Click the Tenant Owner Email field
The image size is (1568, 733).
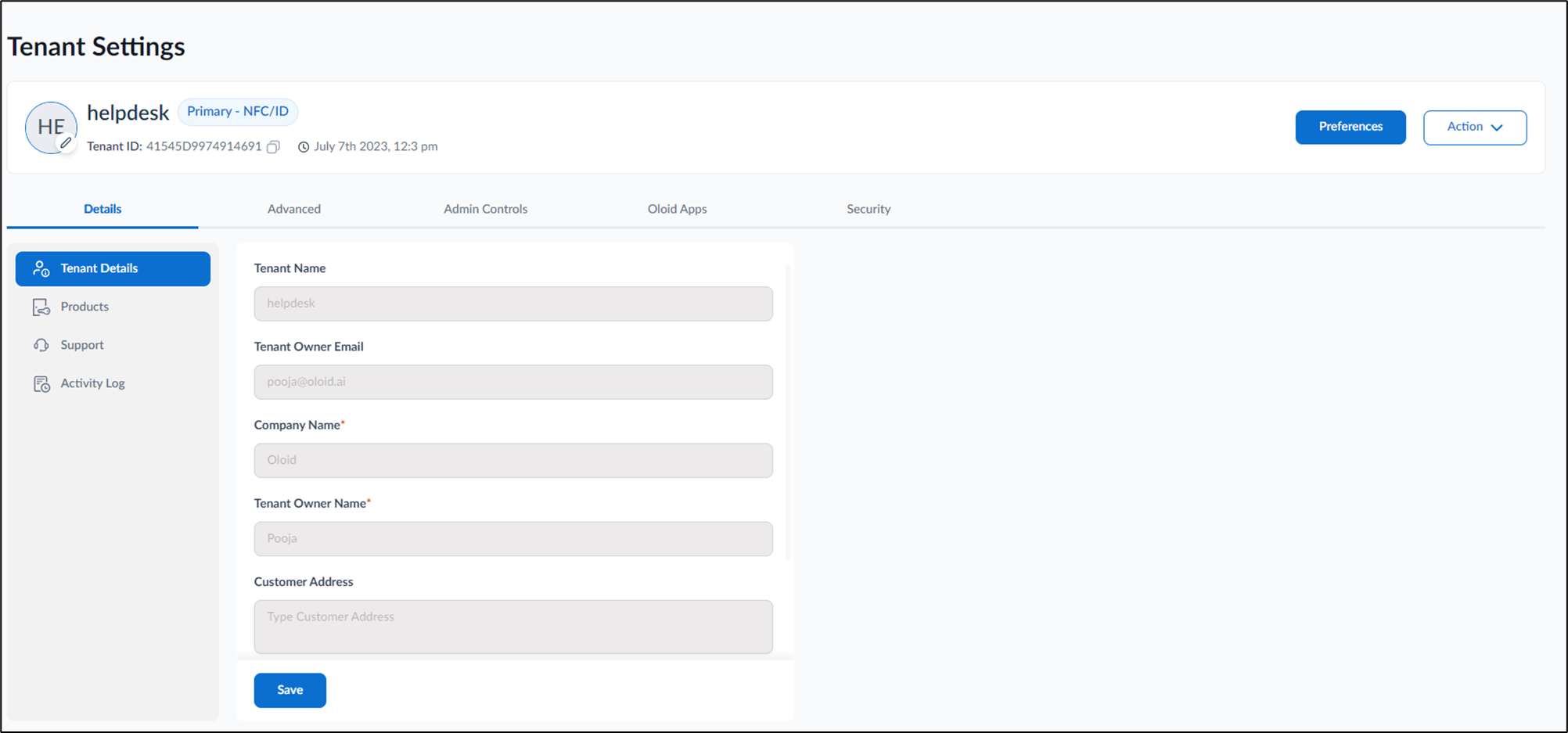point(513,382)
